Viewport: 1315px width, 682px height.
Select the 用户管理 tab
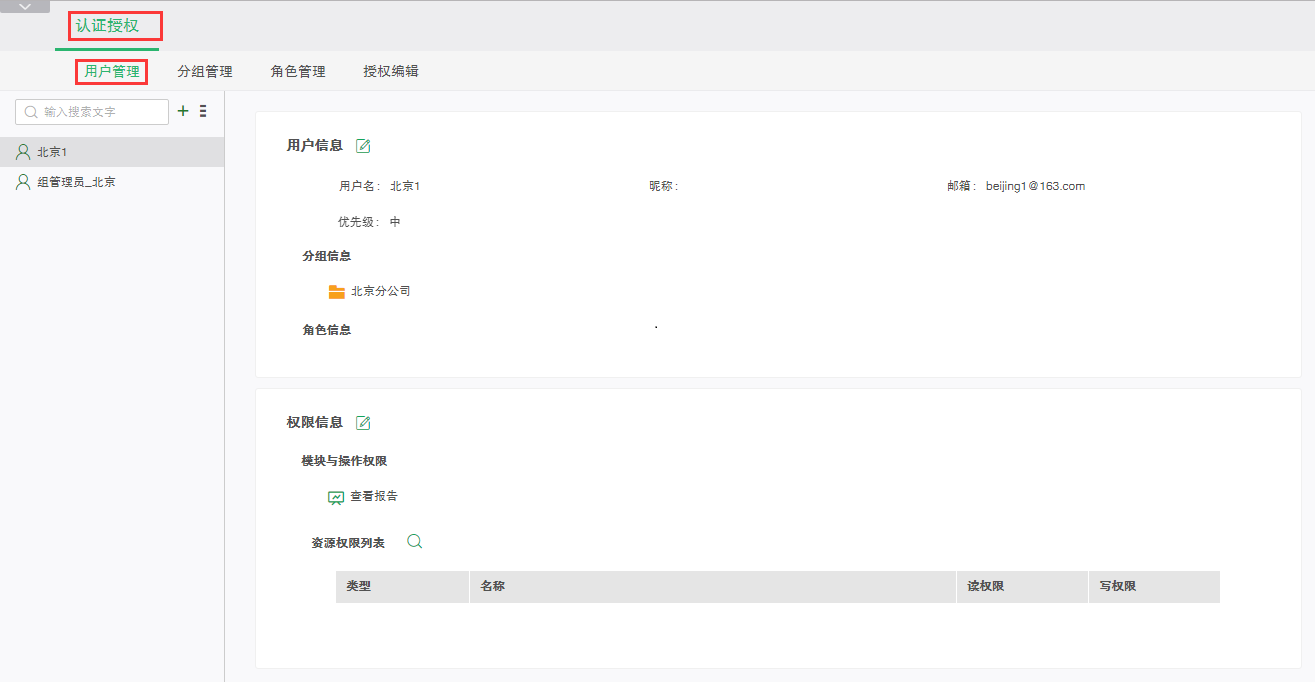click(x=112, y=72)
